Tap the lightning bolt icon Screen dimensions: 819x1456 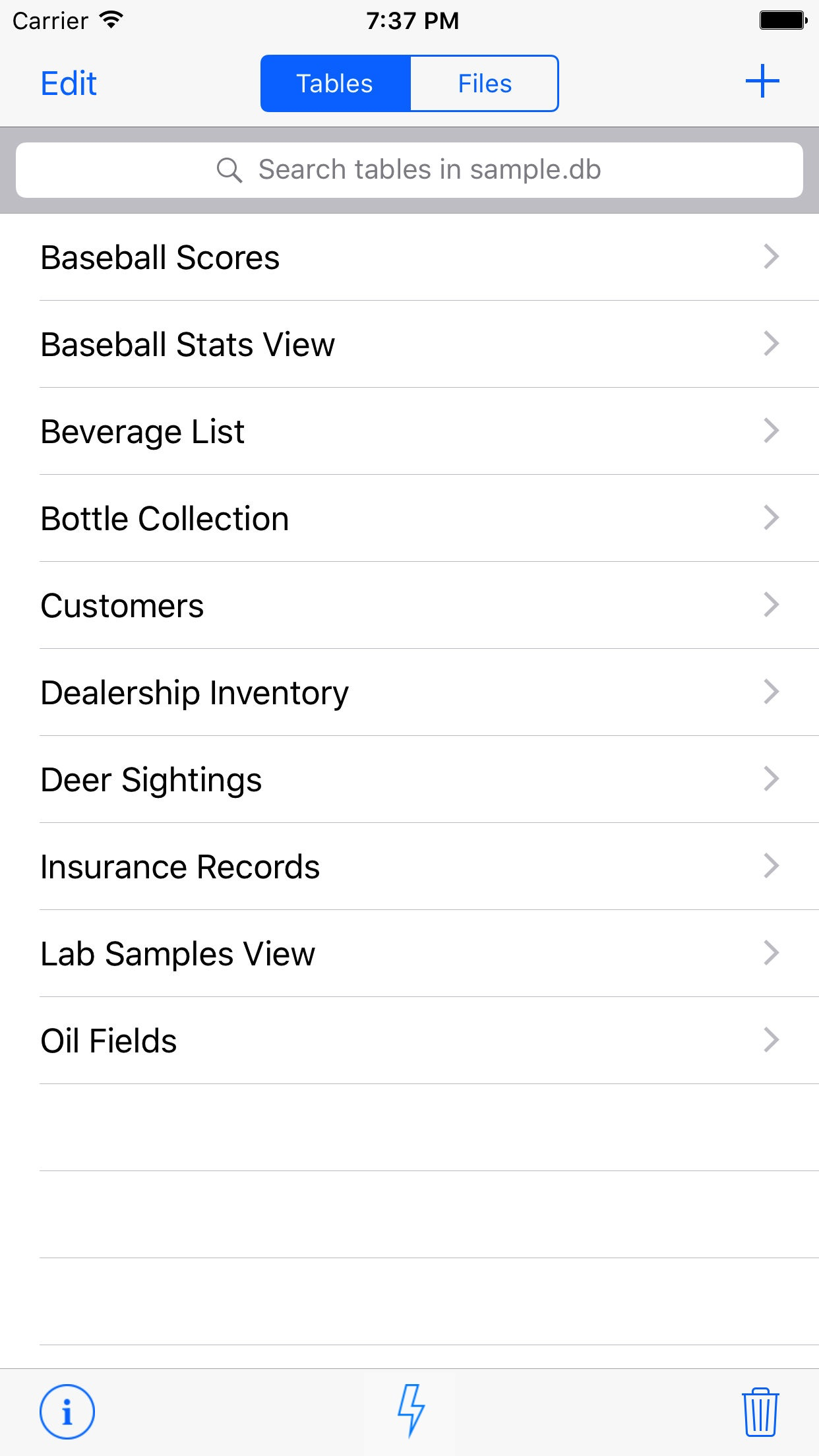[410, 1410]
